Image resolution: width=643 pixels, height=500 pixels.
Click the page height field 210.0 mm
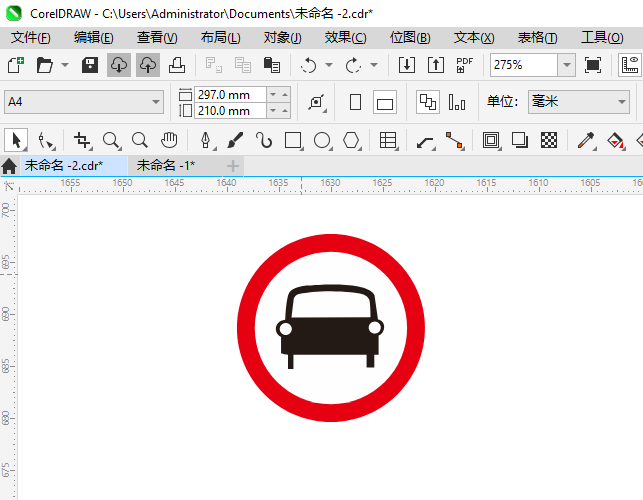[x=230, y=111]
